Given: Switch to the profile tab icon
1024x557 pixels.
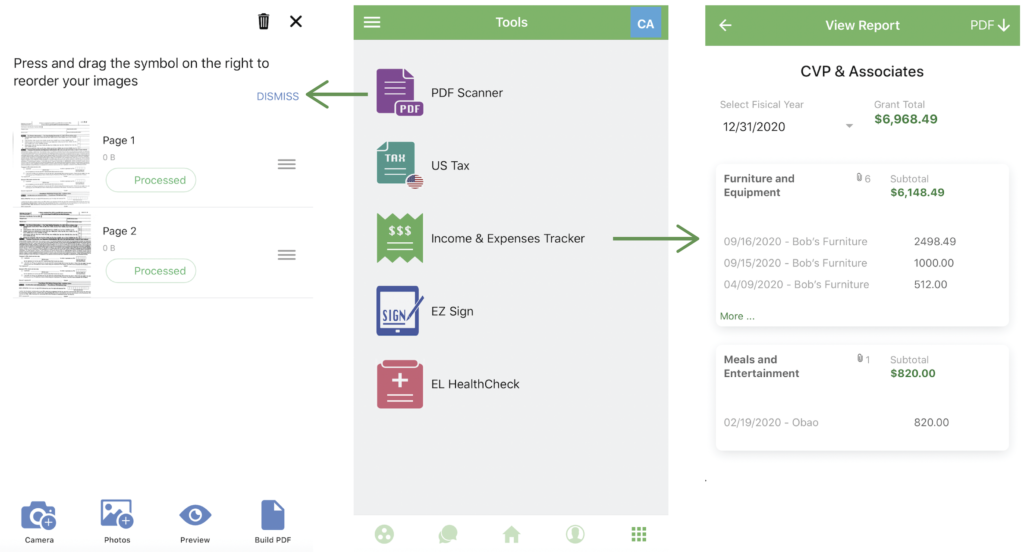Looking at the screenshot, I should tap(575, 534).
